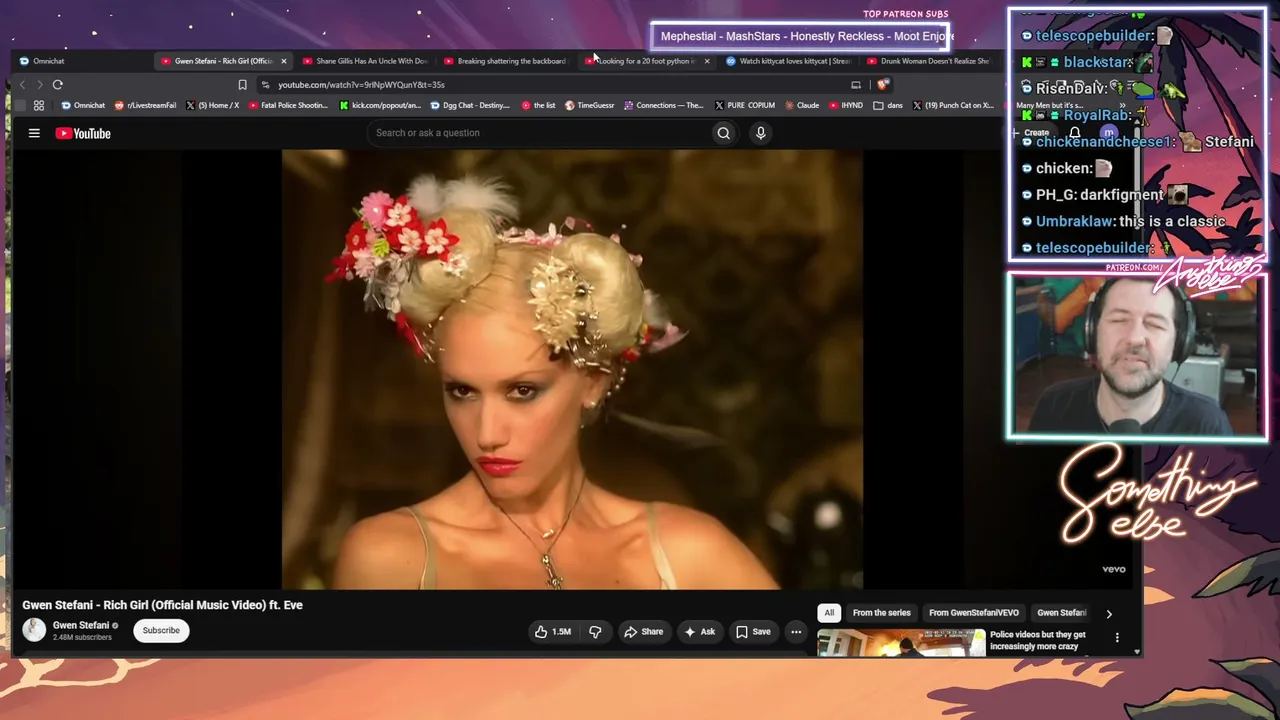Image resolution: width=1280 pixels, height=720 pixels.
Task: Select the All filter chip
Action: 829,613
